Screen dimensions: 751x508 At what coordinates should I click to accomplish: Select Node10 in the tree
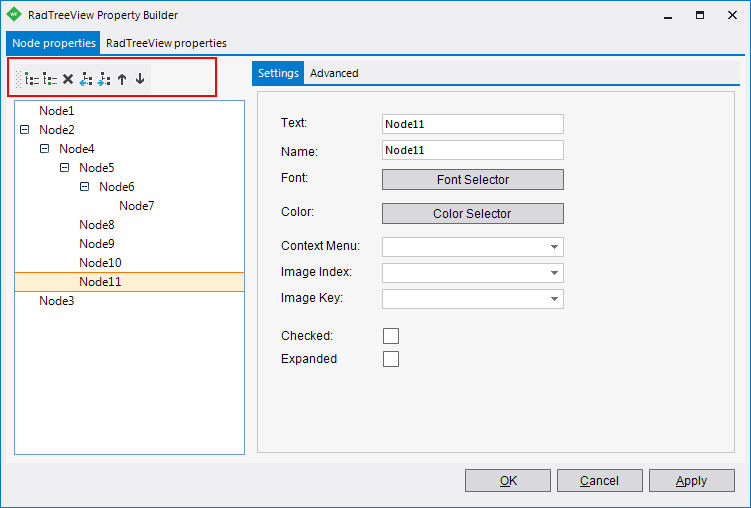(x=100, y=263)
